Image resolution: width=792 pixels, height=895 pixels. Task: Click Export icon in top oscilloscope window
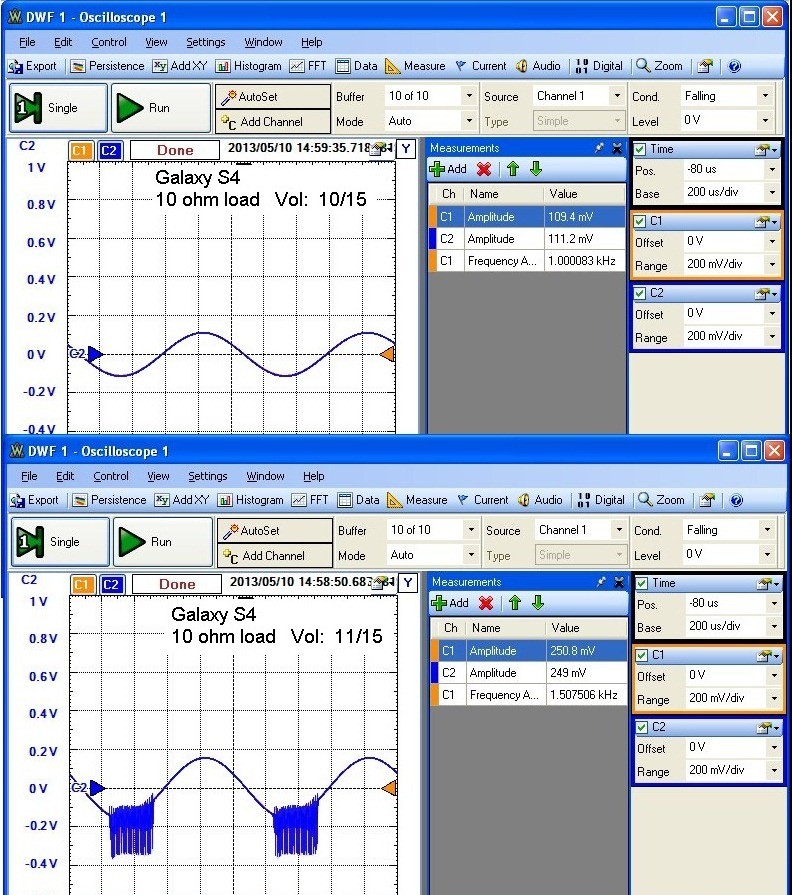click(32, 66)
